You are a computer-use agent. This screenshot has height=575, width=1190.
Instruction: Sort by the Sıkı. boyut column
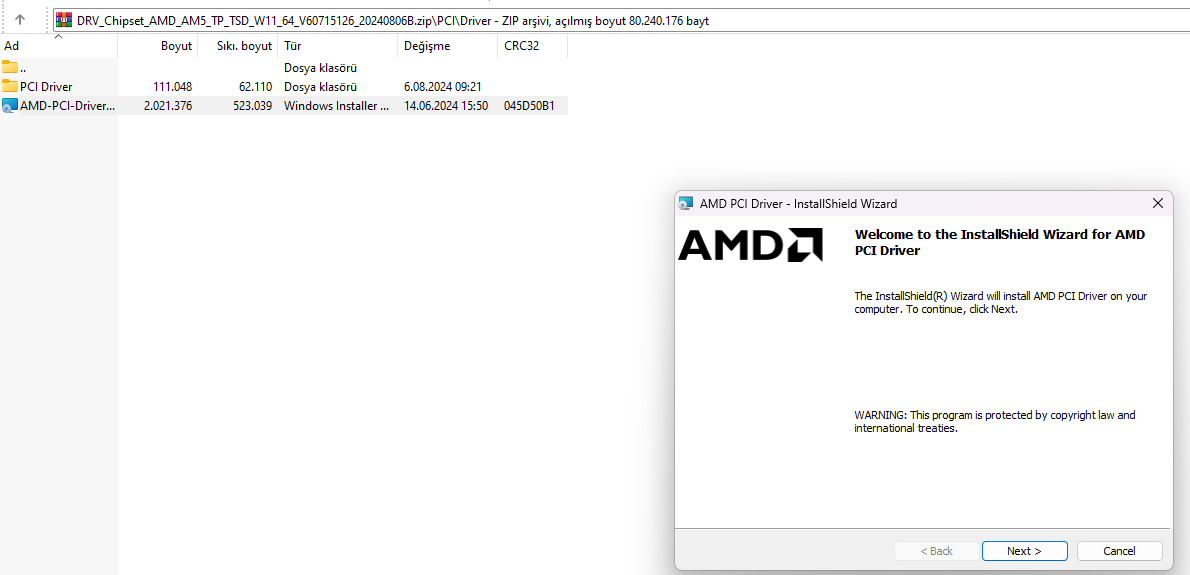(x=238, y=46)
